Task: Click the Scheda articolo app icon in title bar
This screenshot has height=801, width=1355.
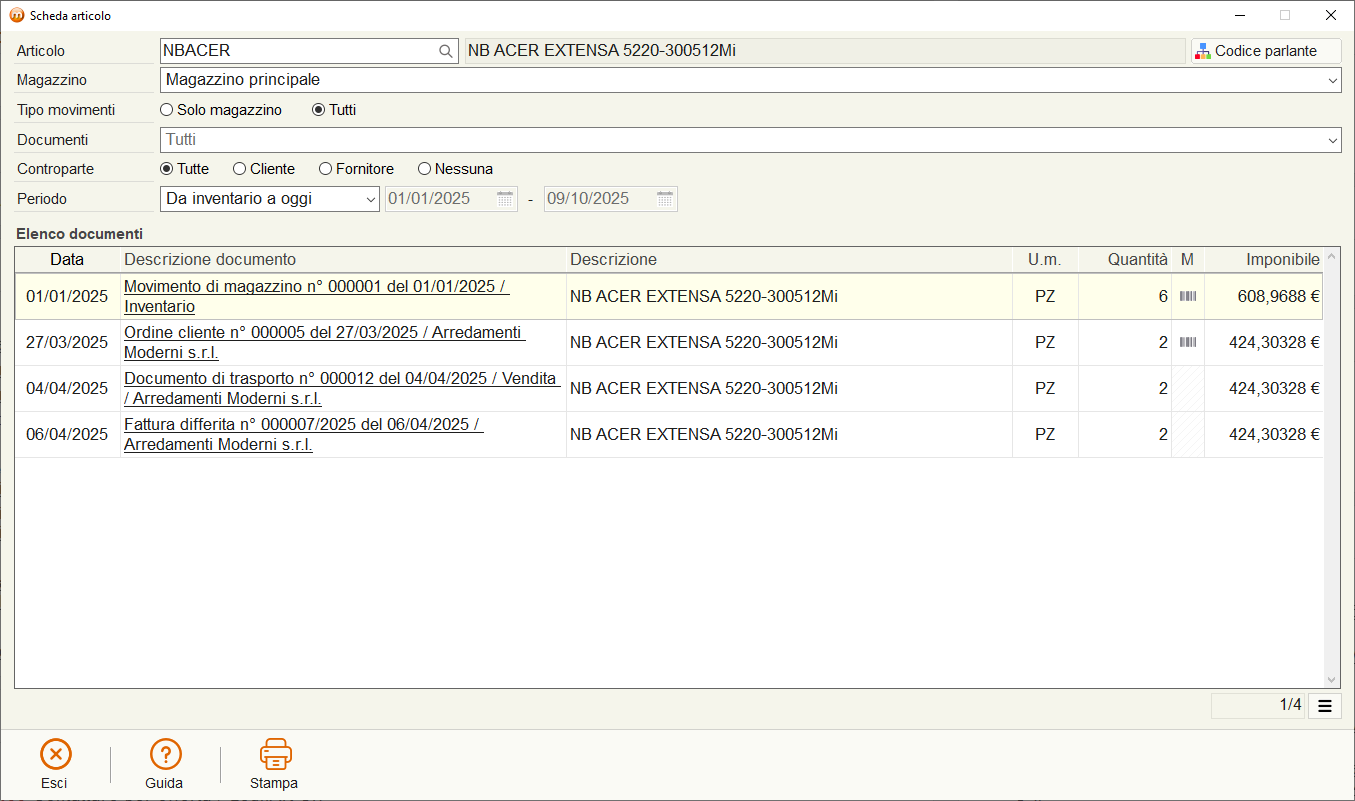Action: tap(17, 15)
